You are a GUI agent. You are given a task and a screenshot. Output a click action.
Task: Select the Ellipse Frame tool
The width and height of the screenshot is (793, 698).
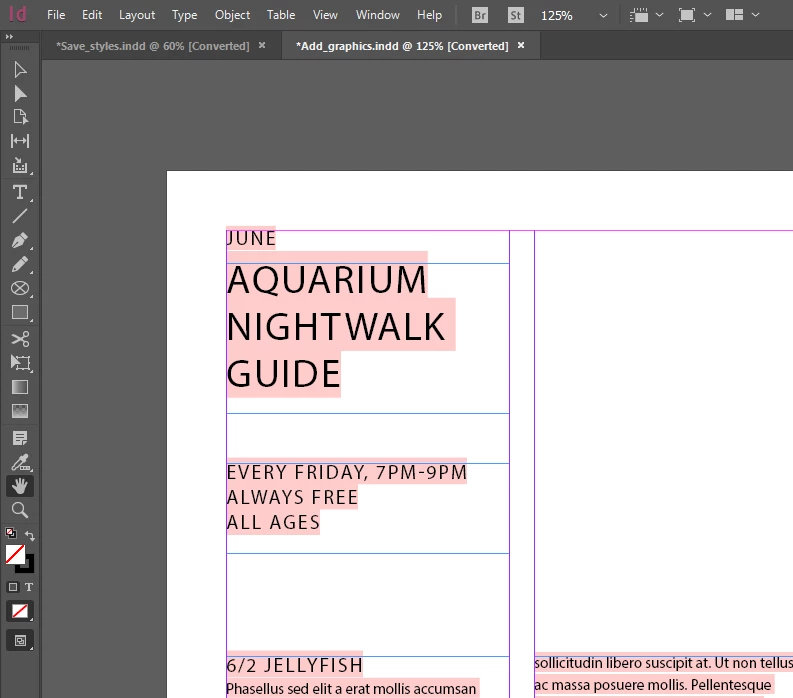(x=20, y=288)
